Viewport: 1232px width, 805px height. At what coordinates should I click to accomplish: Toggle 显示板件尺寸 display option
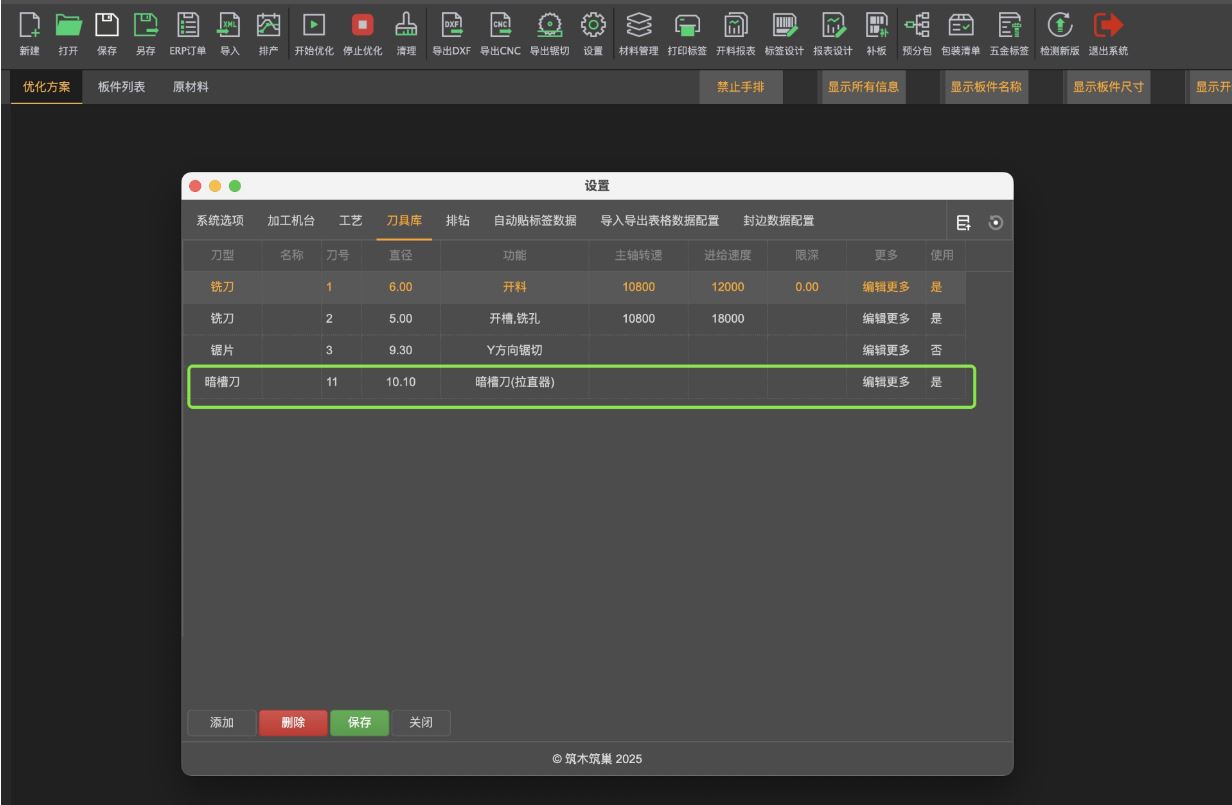1110,88
